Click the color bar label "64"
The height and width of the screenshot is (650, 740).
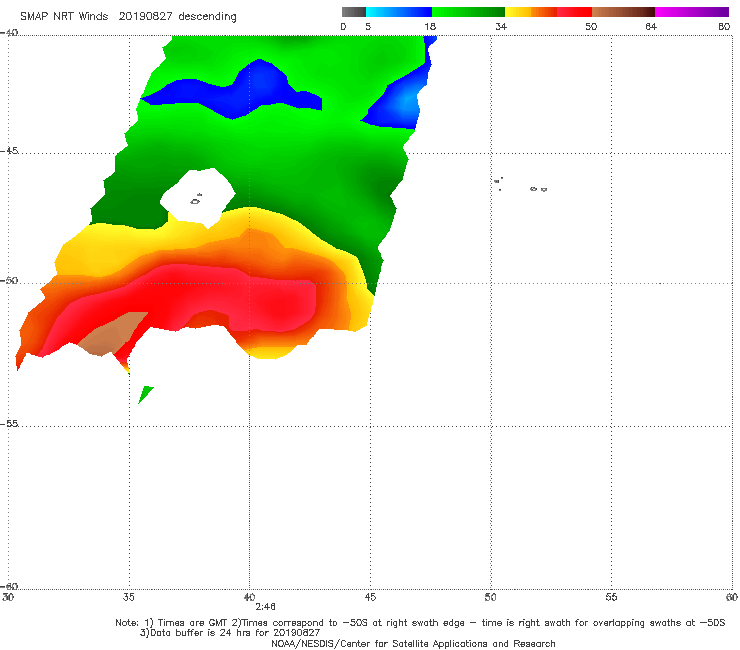(651, 26)
